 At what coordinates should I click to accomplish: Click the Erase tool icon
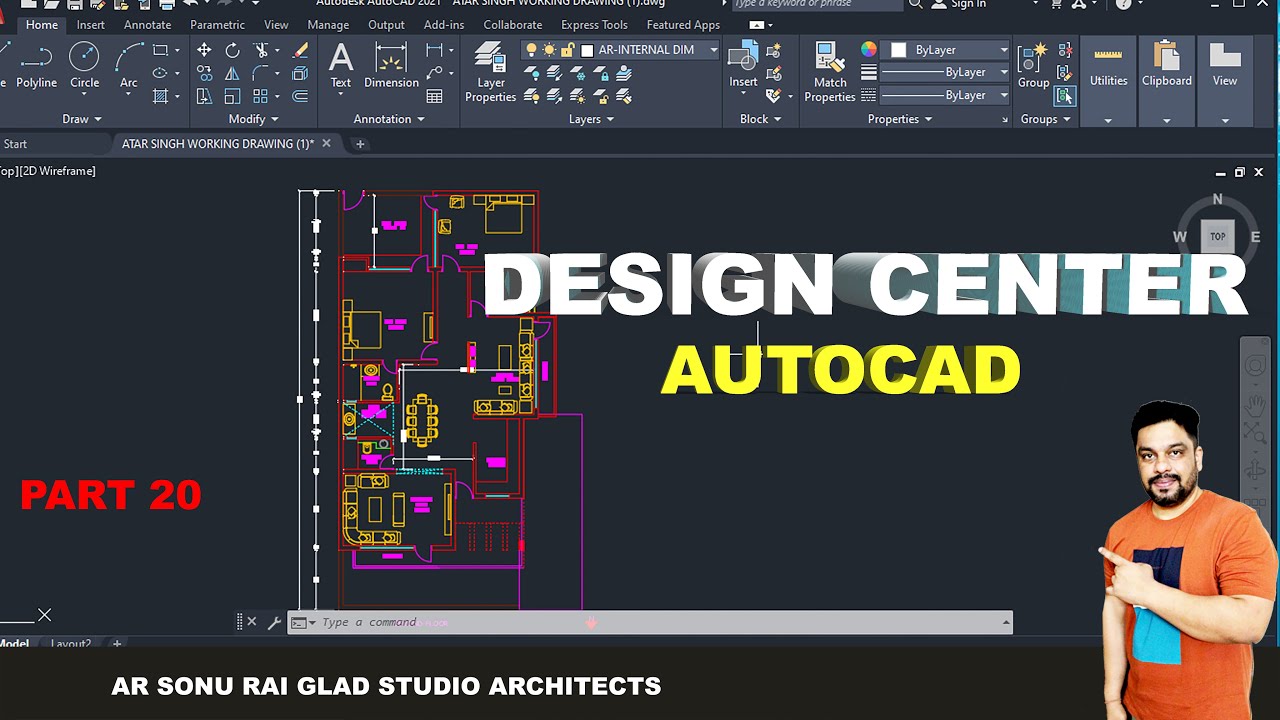pos(300,50)
